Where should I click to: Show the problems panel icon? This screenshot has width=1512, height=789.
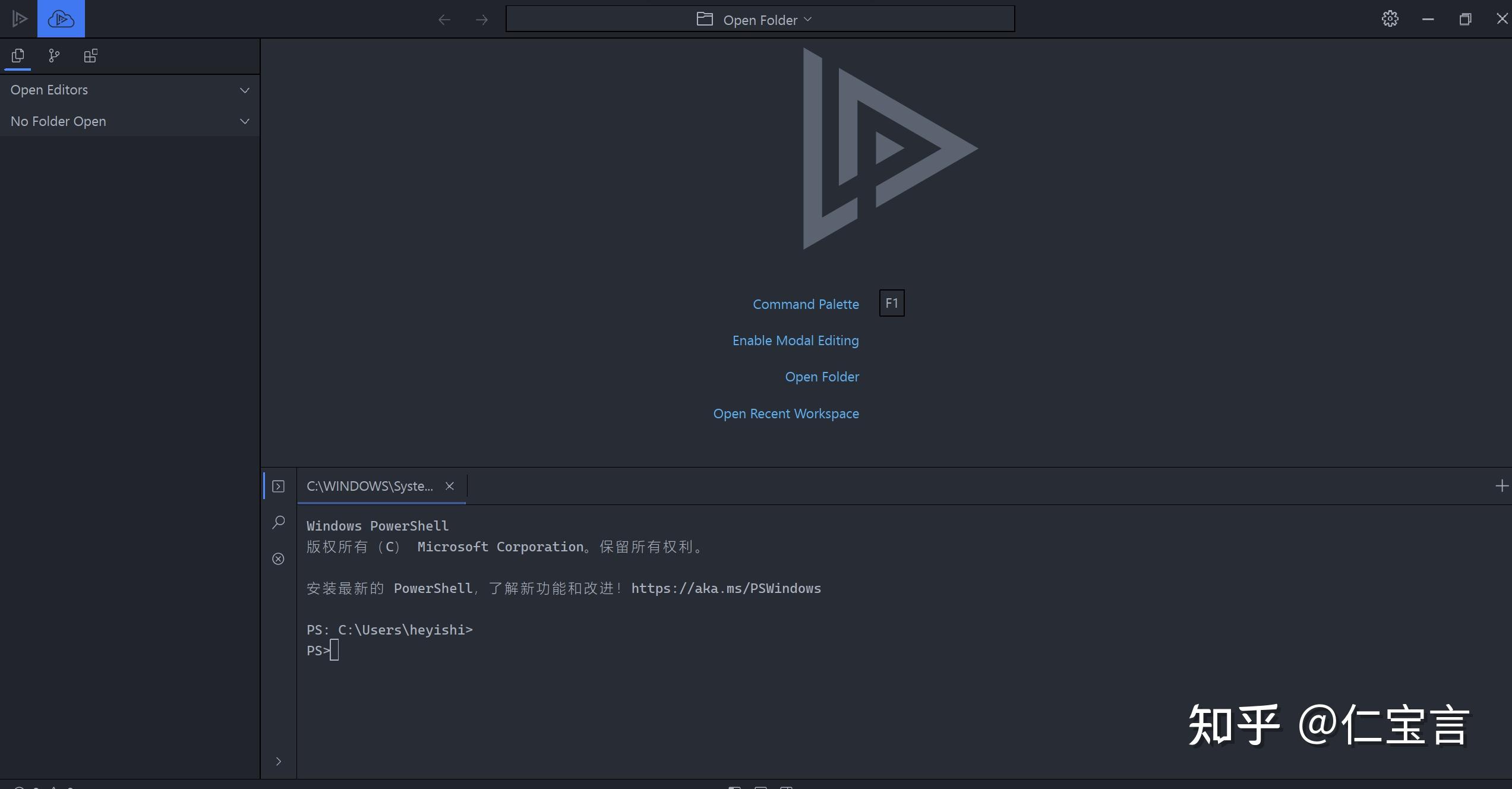click(x=278, y=558)
